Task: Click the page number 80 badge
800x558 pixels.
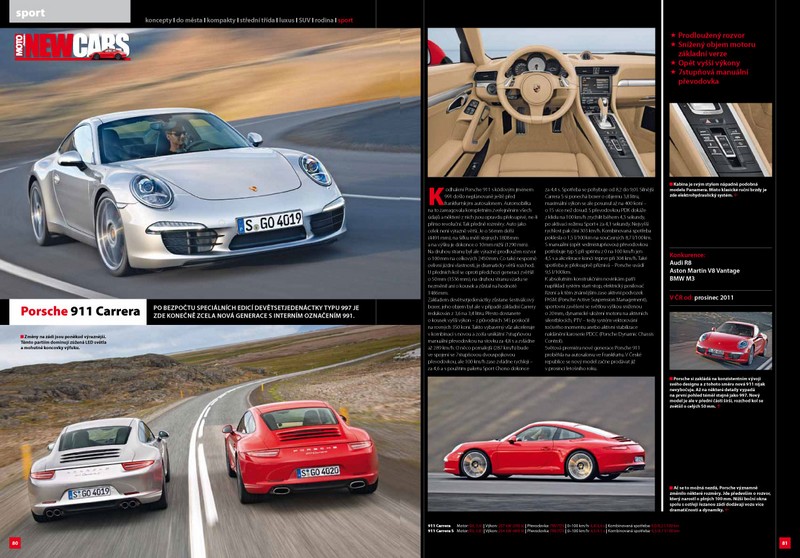Action: tap(15, 543)
